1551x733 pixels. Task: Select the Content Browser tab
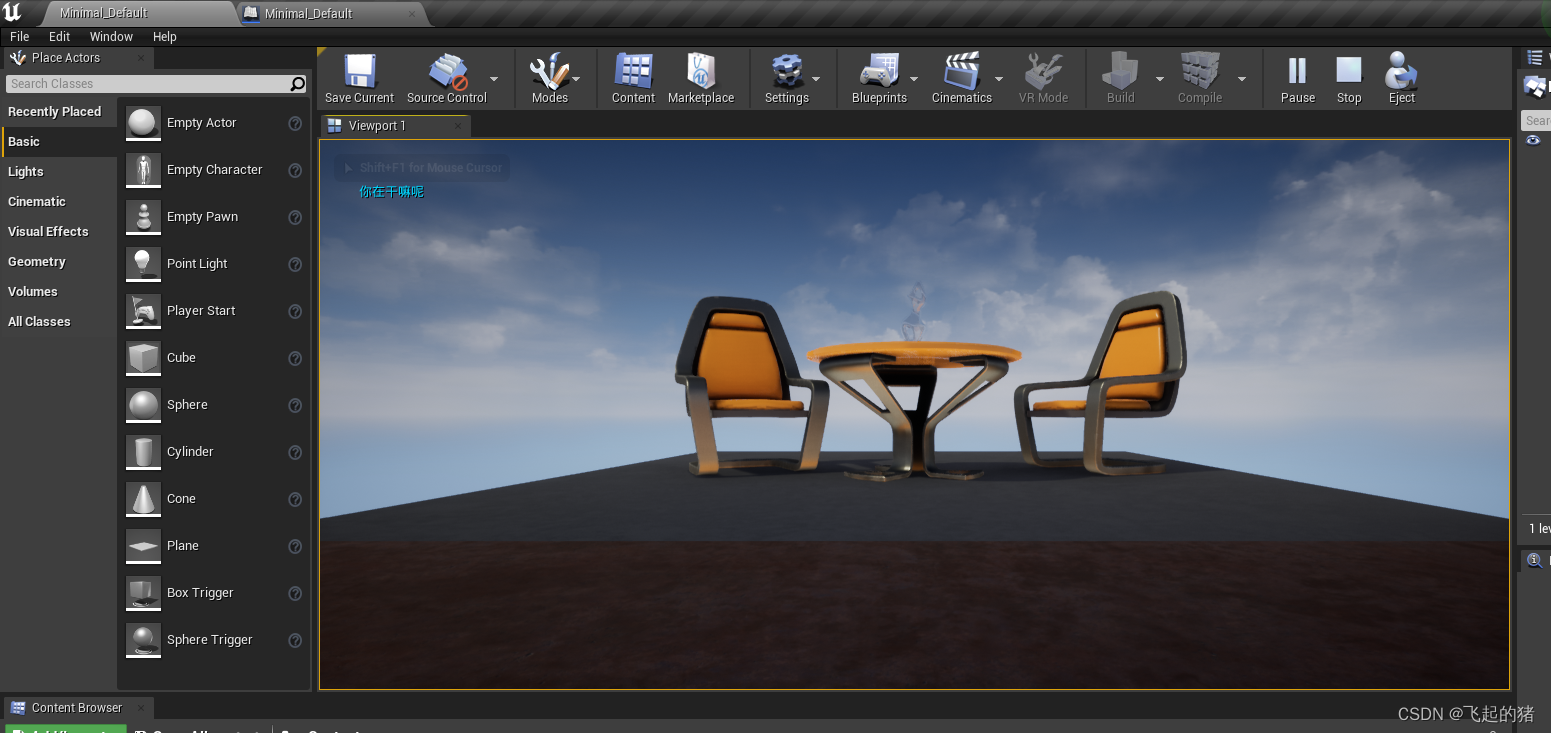click(77, 708)
